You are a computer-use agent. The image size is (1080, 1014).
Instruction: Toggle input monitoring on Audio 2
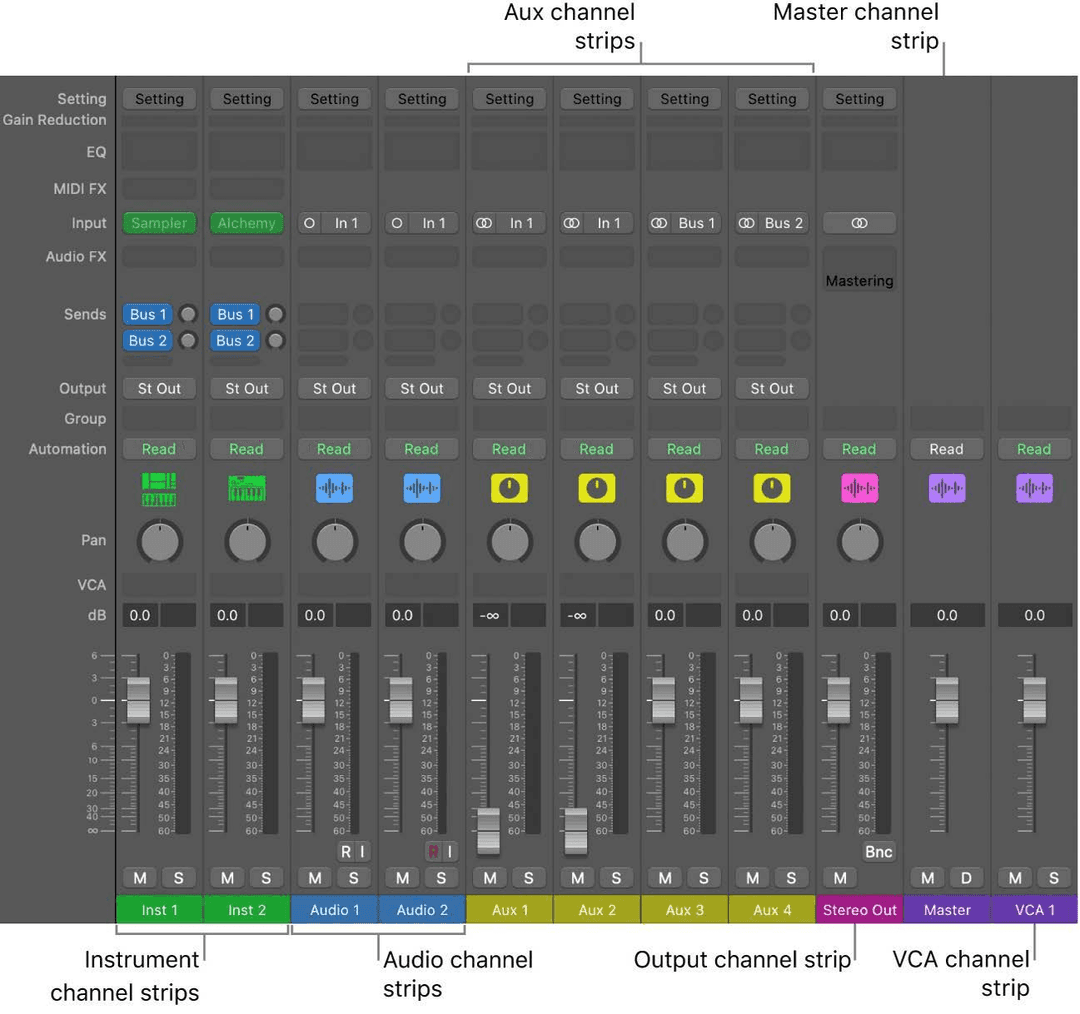click(x=450, y=851)
